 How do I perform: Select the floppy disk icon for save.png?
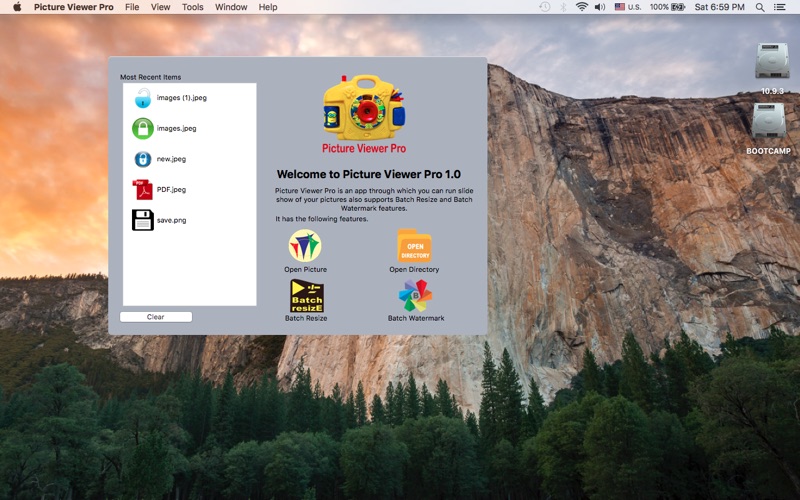143,220
